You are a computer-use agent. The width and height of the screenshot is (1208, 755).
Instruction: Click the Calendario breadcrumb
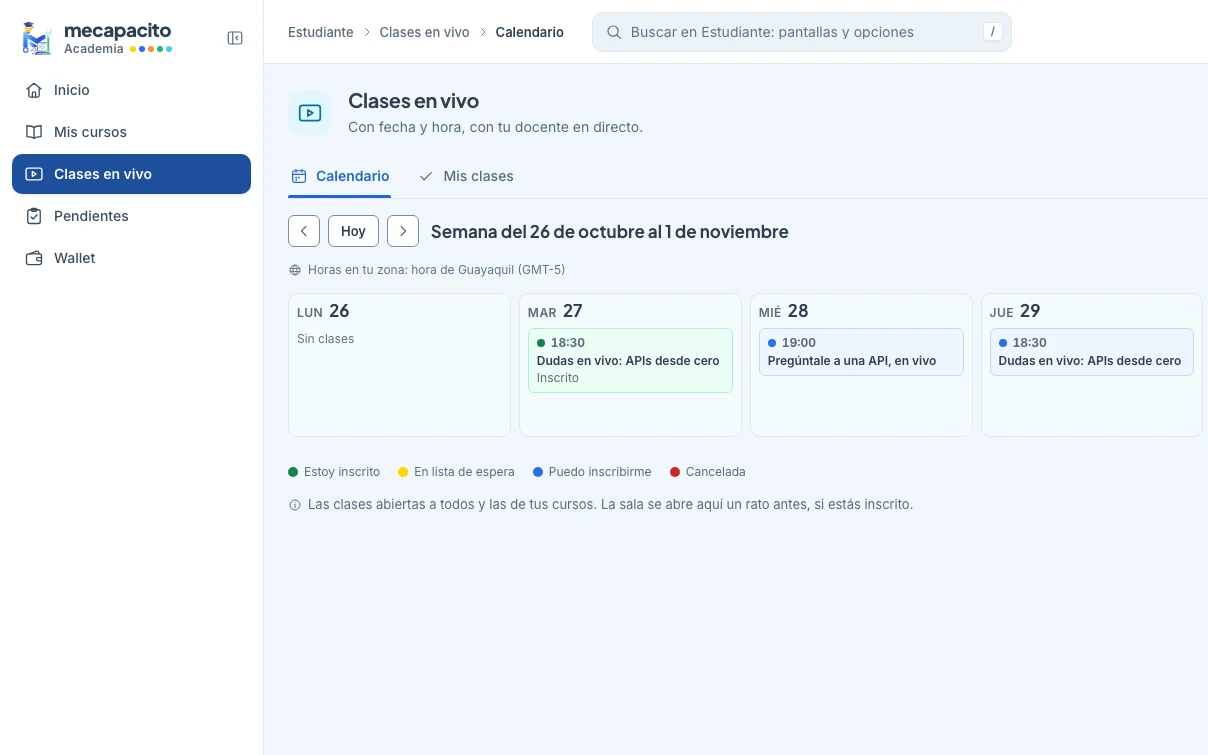coord(530,32)
